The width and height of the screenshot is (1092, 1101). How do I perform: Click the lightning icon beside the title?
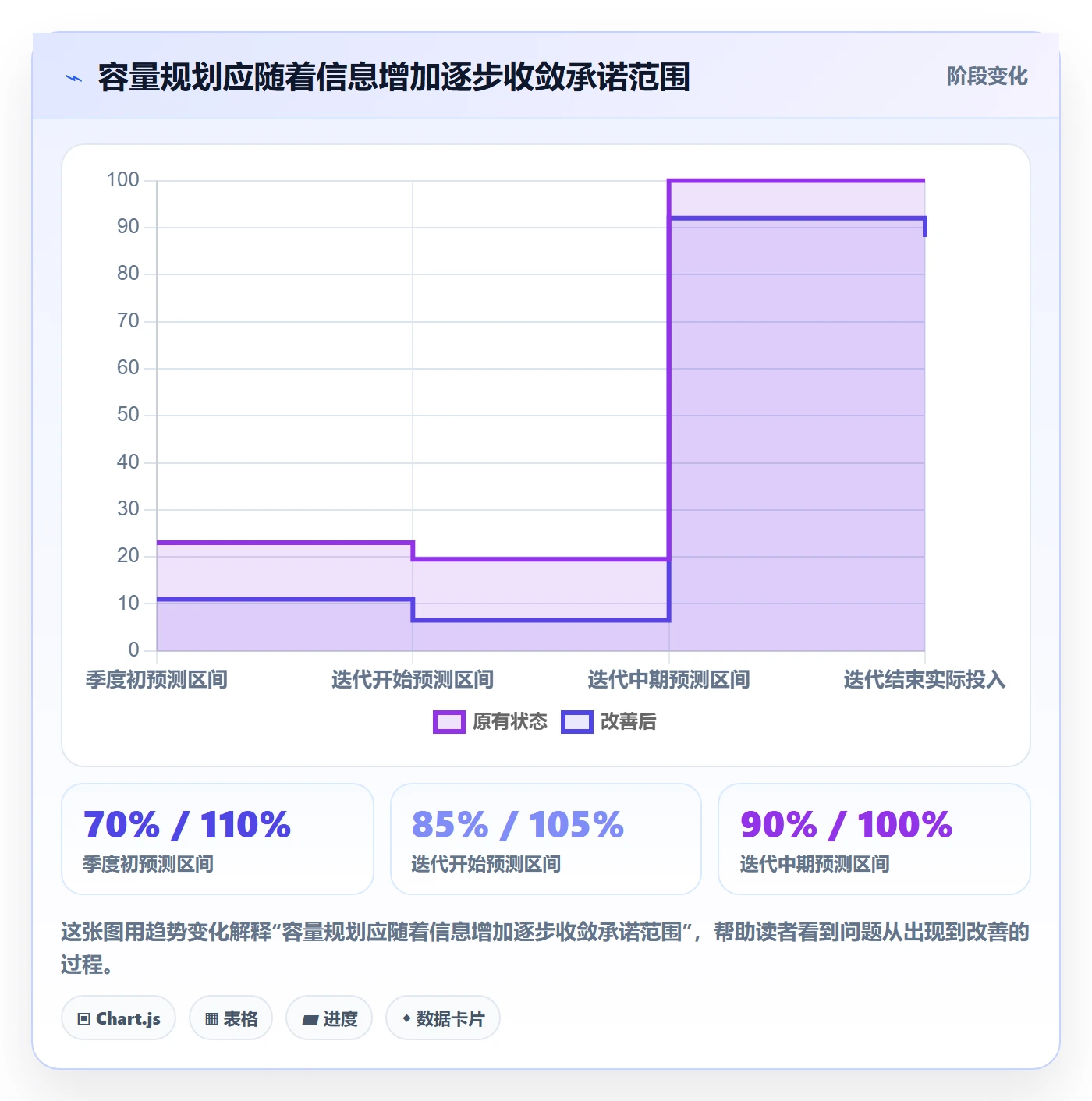pyautogui.click(x=74, y=78)
